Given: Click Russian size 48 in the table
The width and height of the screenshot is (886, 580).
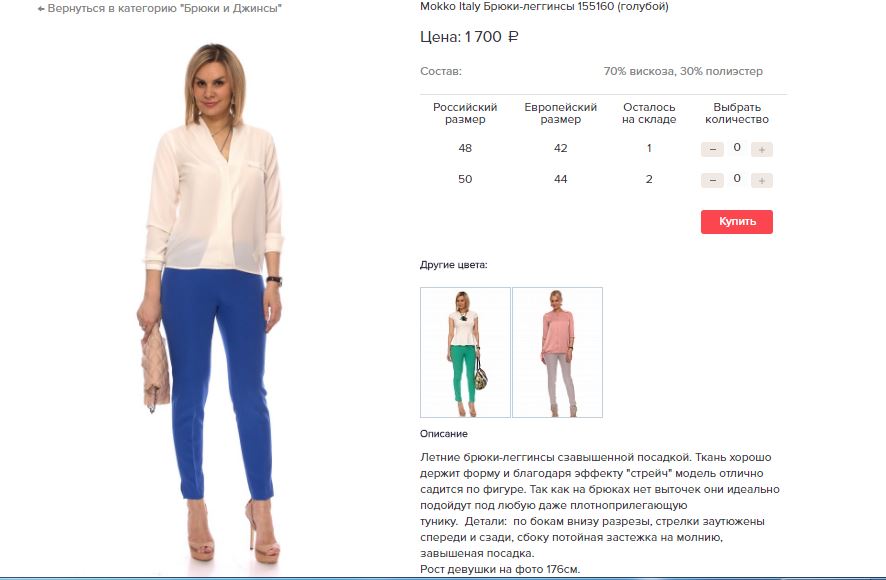Looking at the screenshot, I should tap(465, 148).
